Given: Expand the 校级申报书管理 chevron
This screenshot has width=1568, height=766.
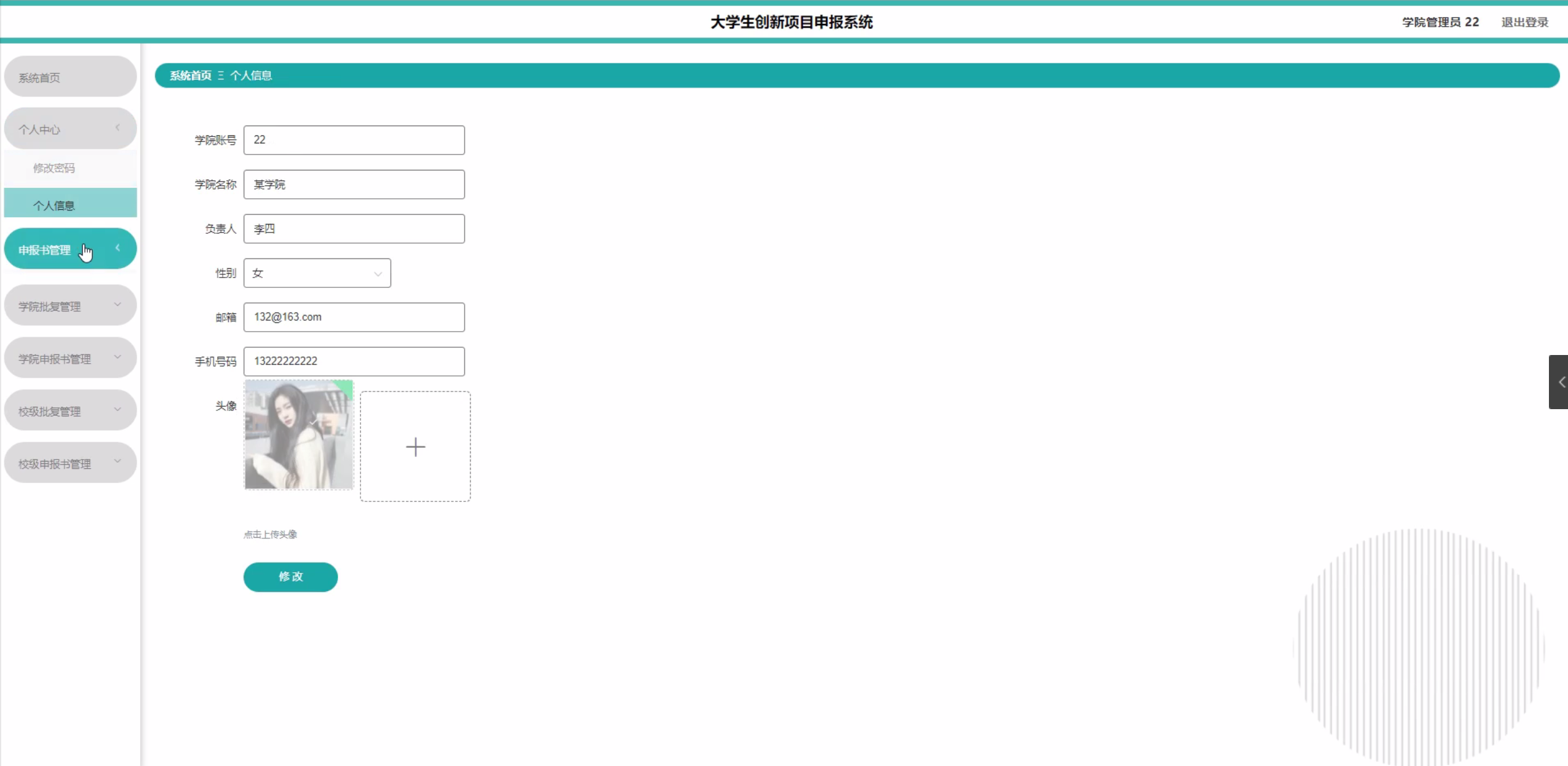Looking at the screenshot, I should click(117, 462).
